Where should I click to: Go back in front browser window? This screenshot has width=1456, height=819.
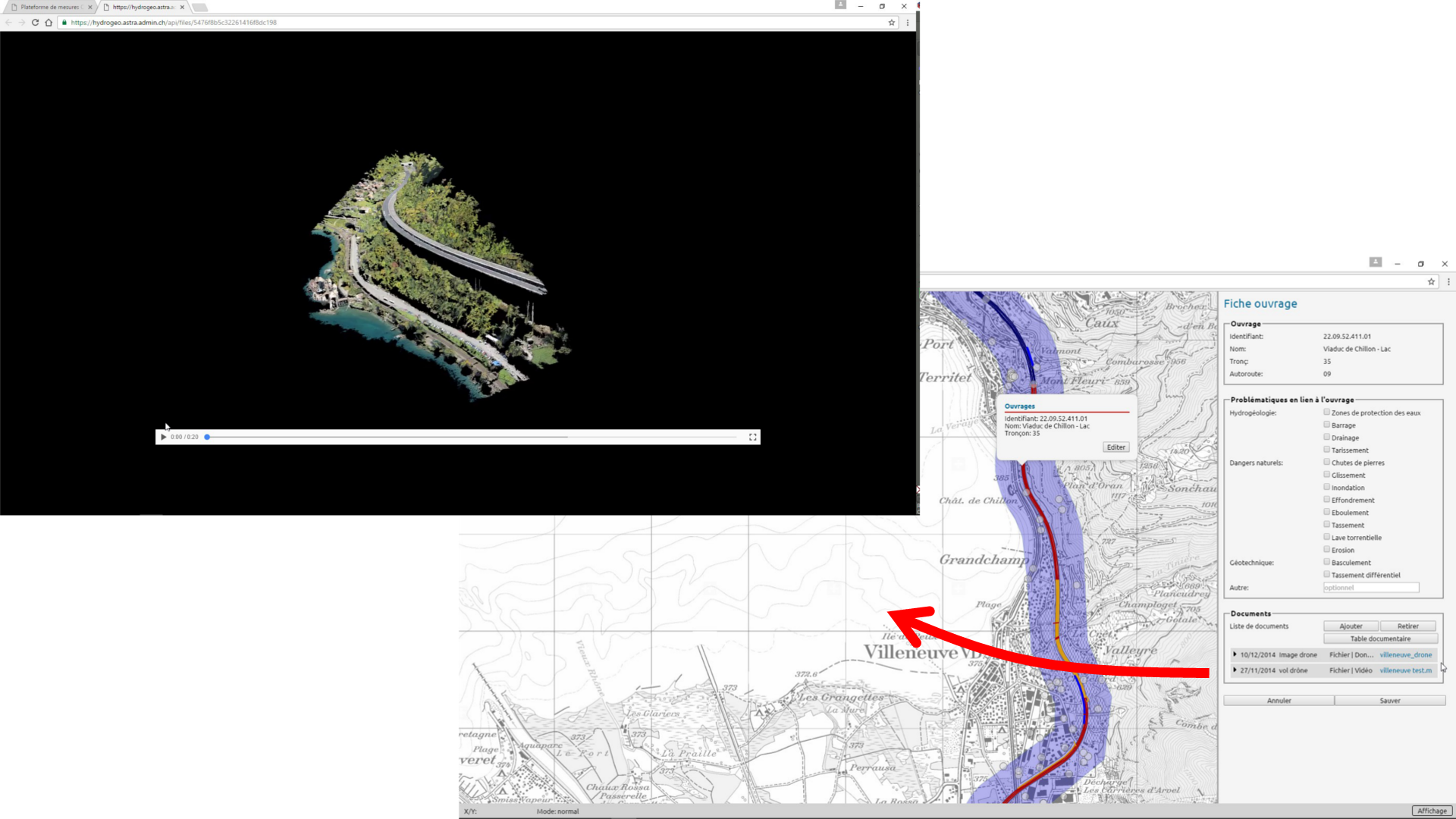click(x=8, y=23)
